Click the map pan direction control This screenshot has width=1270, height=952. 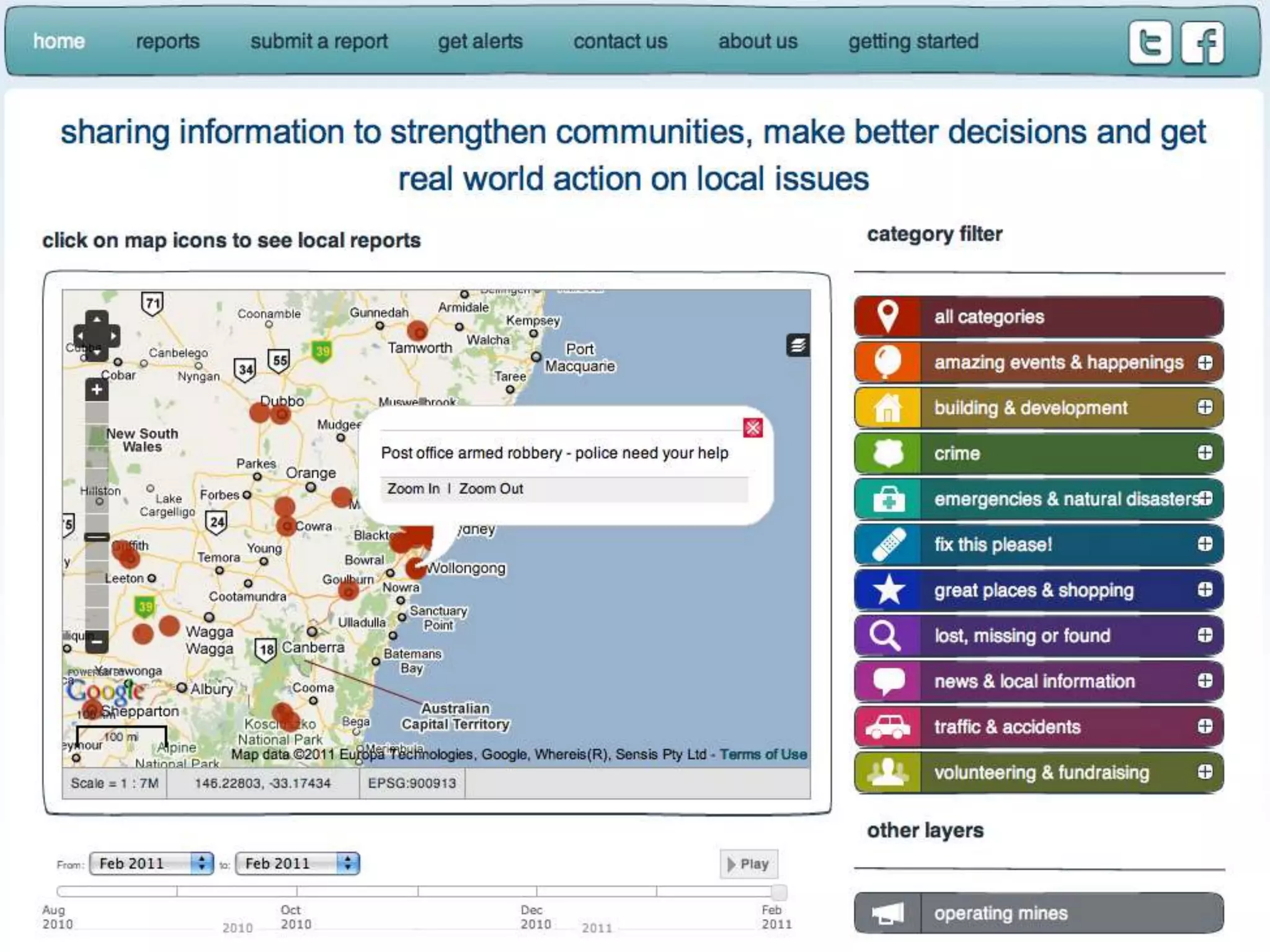point(97,335)
